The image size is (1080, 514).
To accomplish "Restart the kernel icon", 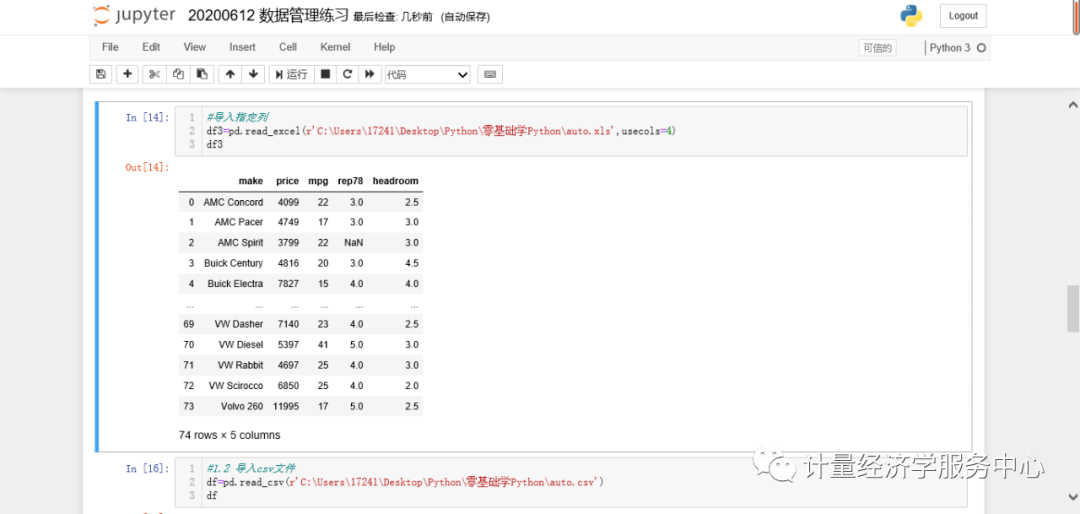I will [348, 74].
